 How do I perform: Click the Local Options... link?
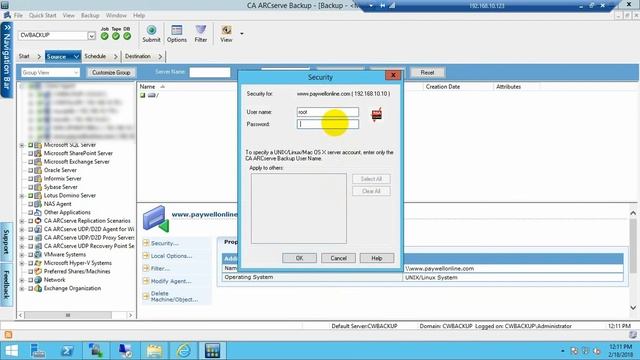click(x=171, y=256)
